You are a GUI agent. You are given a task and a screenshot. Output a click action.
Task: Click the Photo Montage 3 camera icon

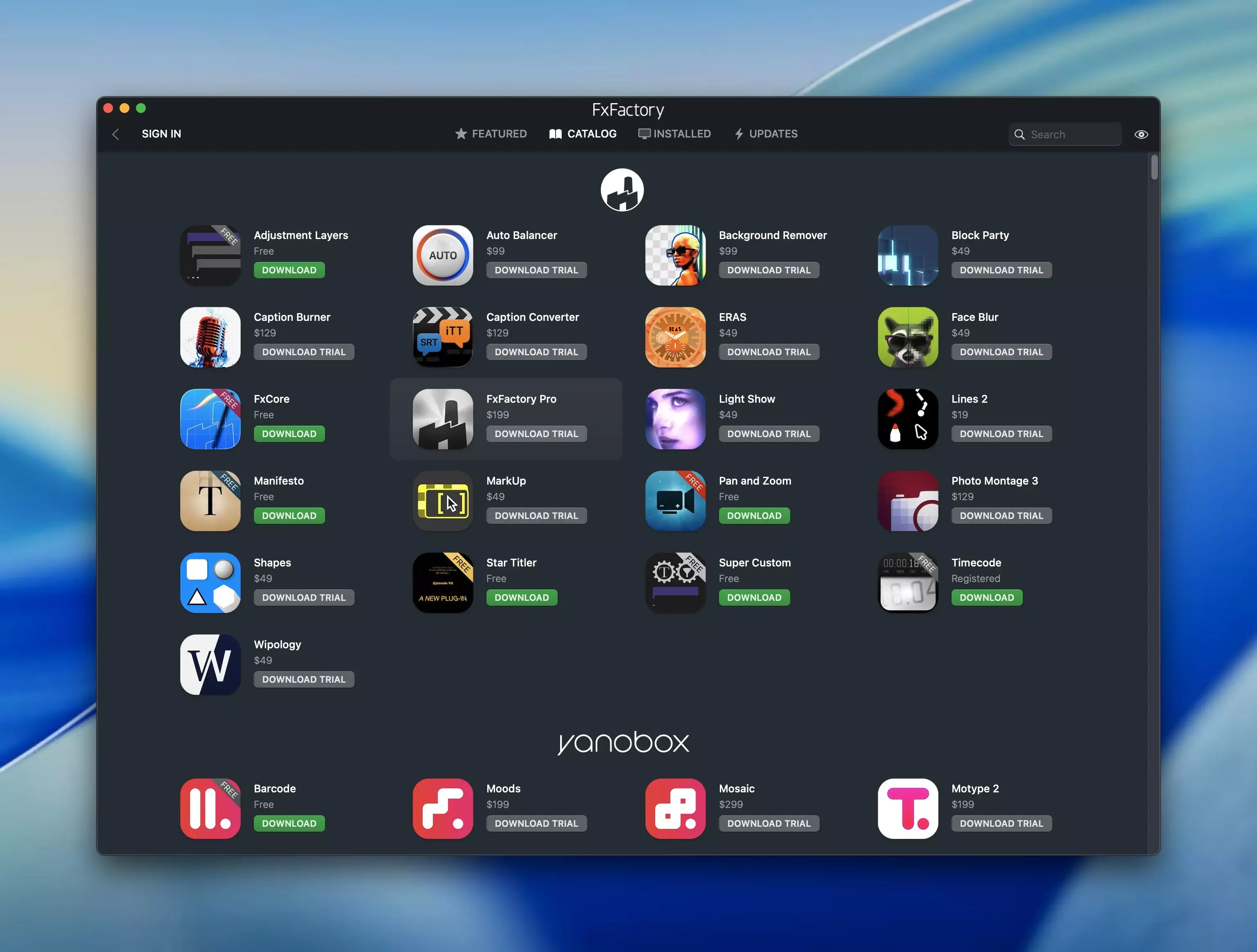click(907, 501)
